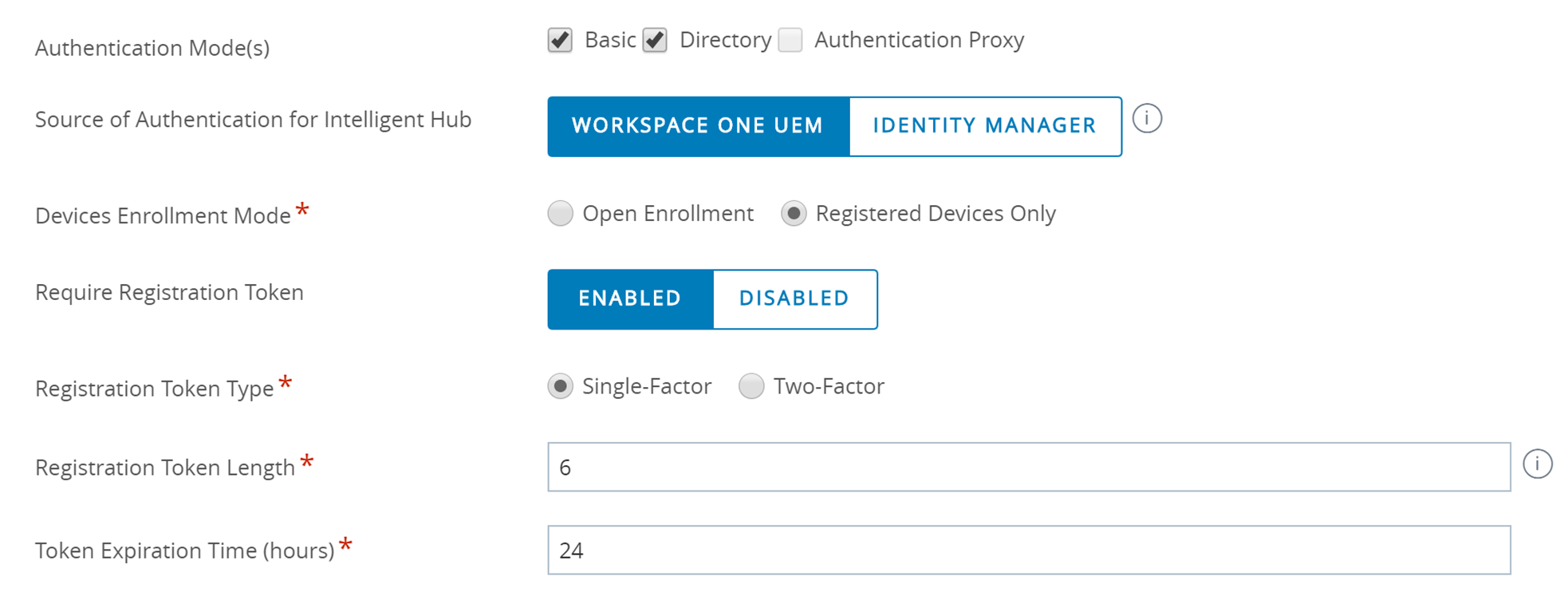Image resolution: width=1568 pixels, height=604 pixels.
Task: Choose Two-Factor token type
Action: 751,386
